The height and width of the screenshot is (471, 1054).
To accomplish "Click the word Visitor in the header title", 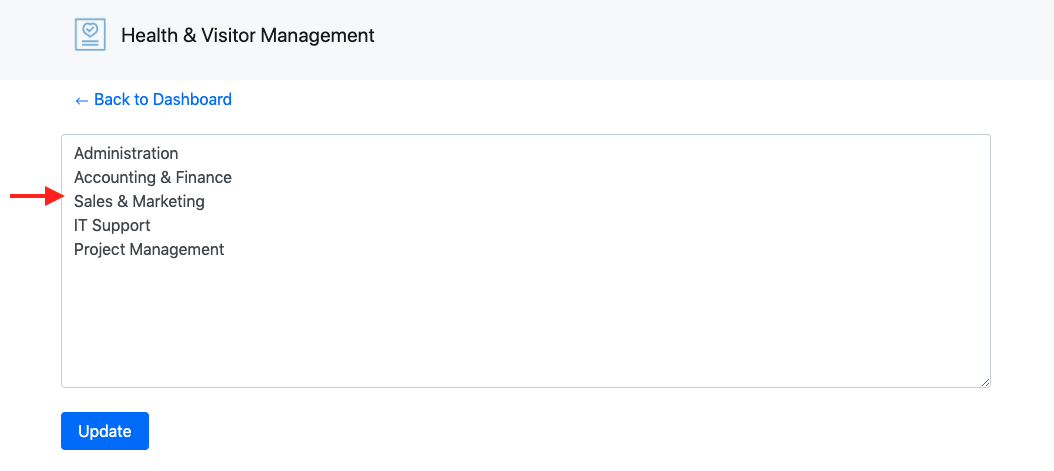I will (x=229, y=35).
